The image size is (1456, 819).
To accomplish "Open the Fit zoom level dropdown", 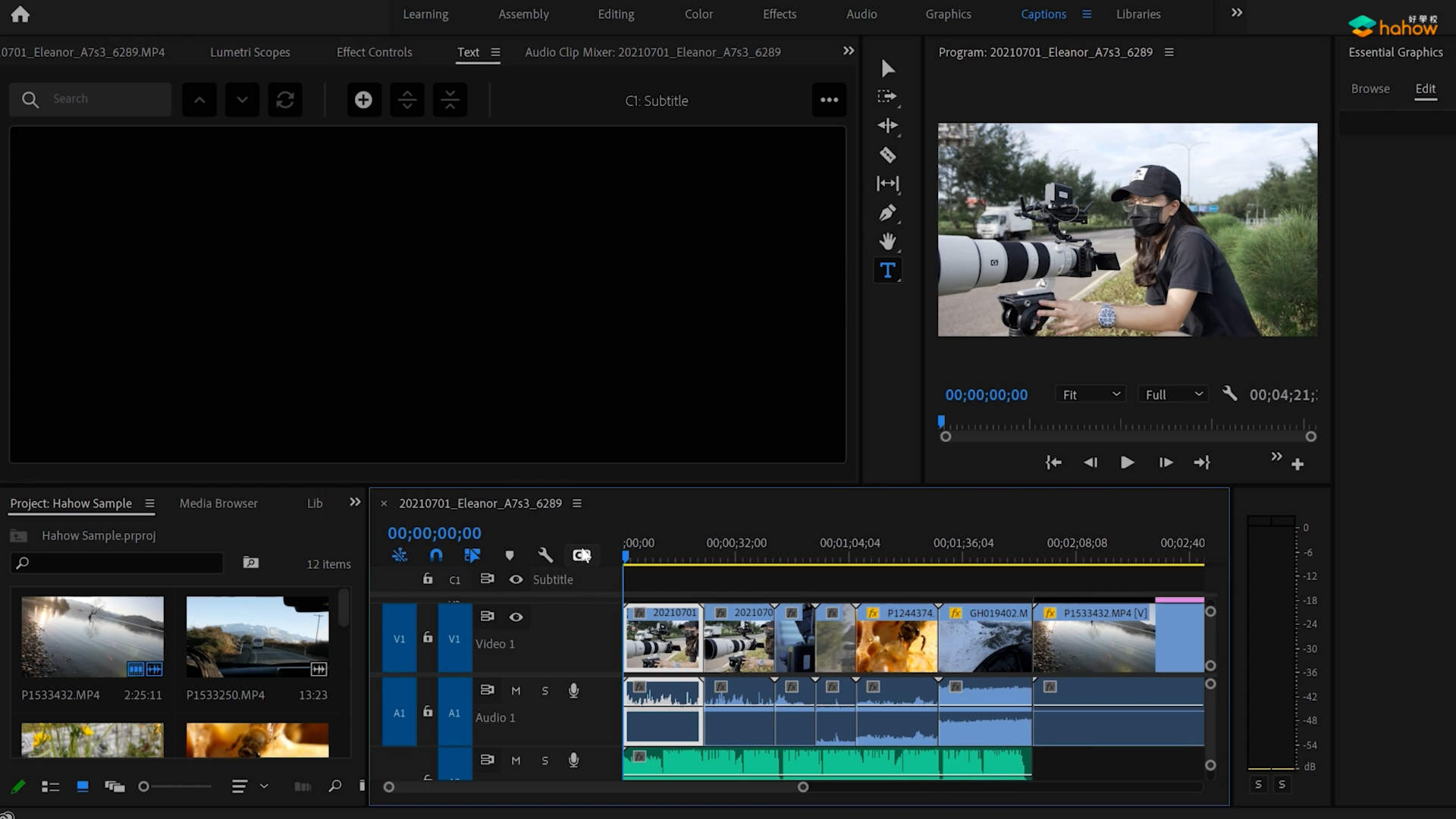I will pyautogui.click(x=1090, y=394).
